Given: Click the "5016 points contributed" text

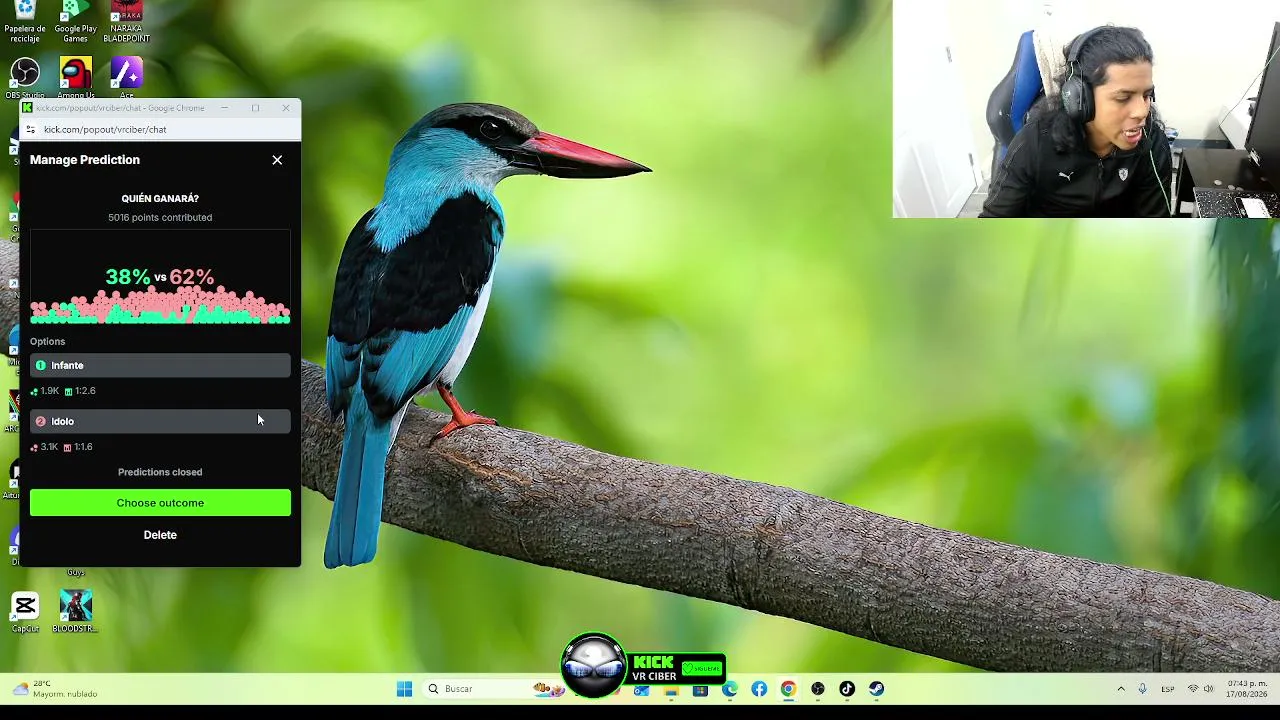Looking at the screenshot, I should 160,218.
